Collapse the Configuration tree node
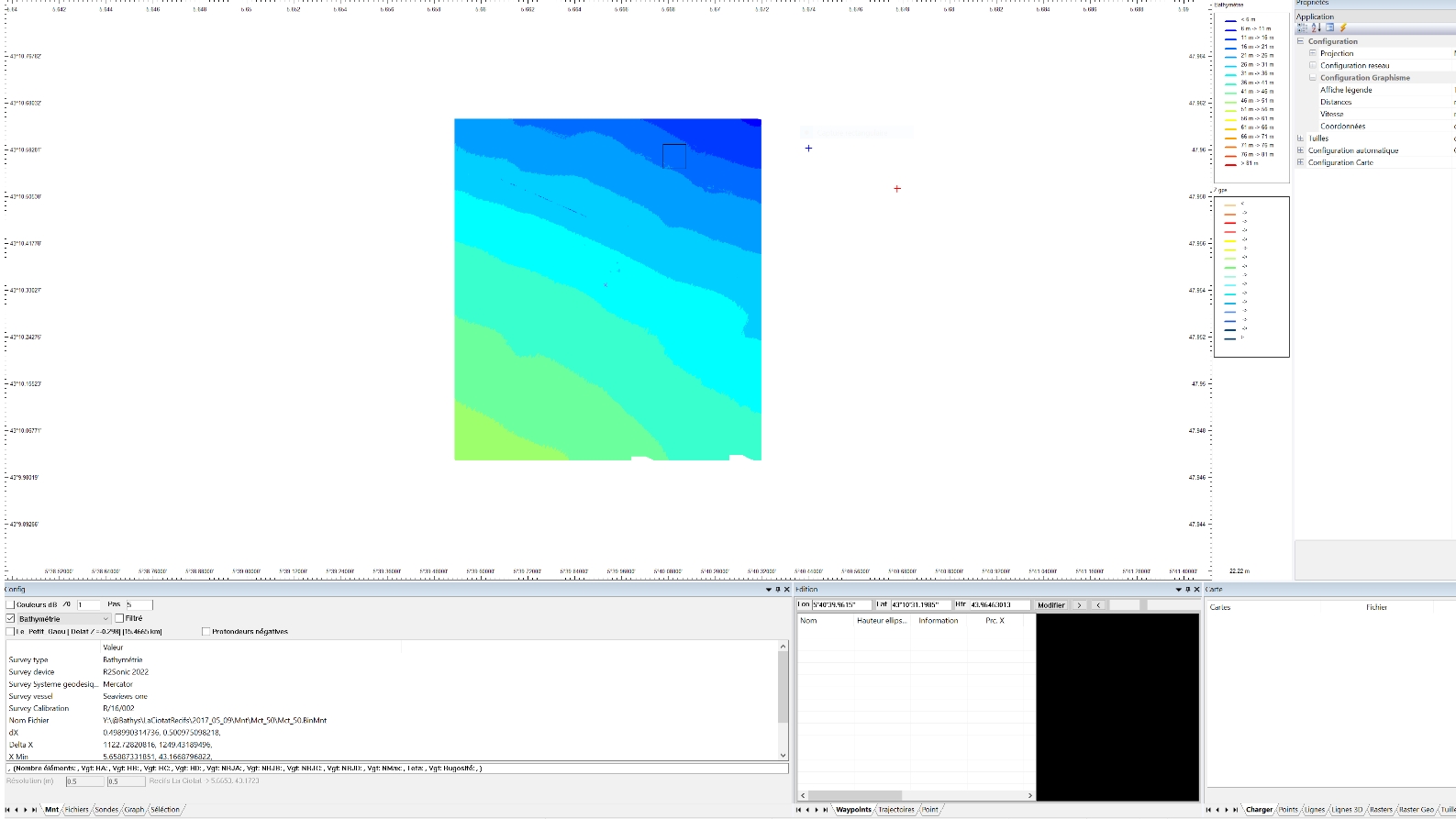Image resolution: width=1456 pixels, height=819 pixels. (x=1300, y=41)
